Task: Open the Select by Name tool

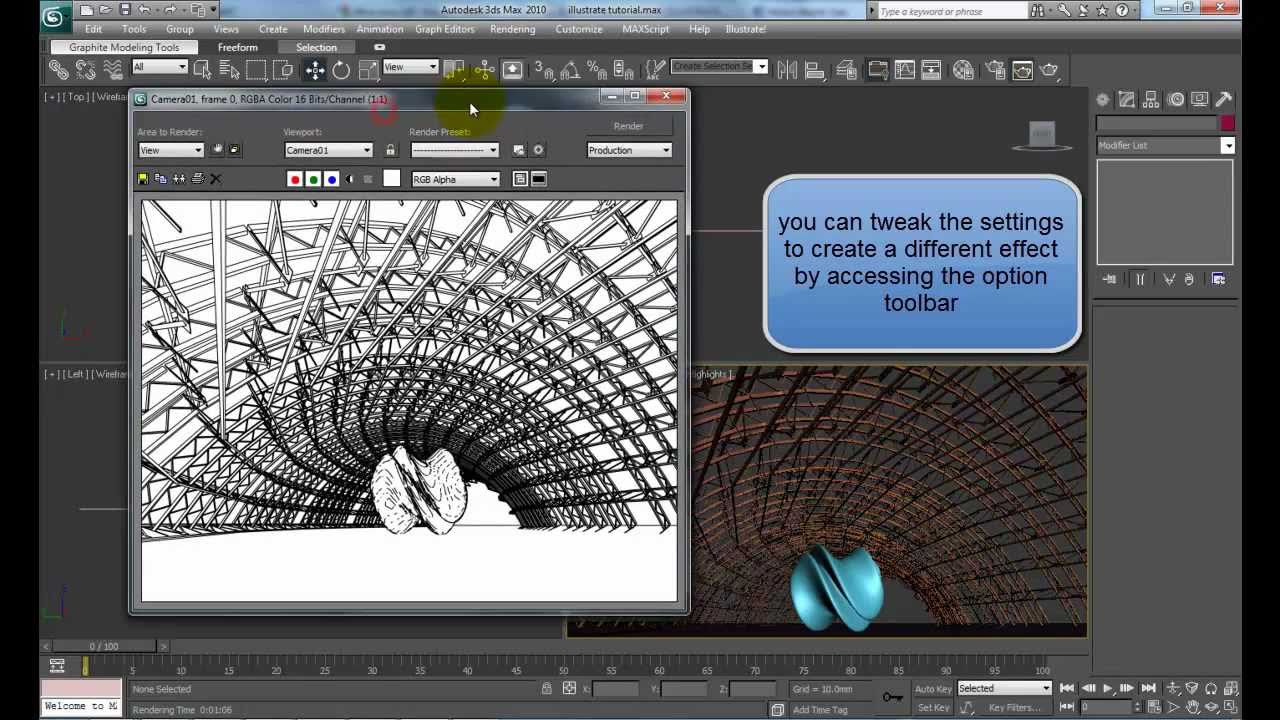Action: click(x=229, y=69)
